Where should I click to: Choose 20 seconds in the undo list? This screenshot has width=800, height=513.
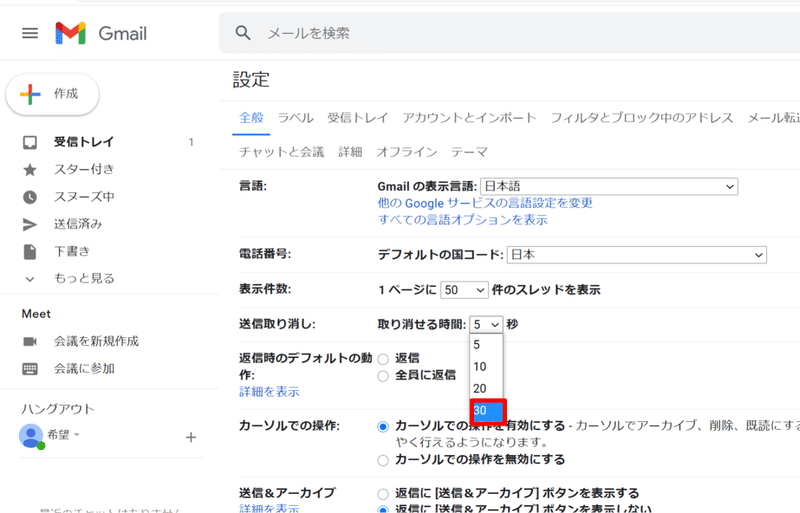486,388
